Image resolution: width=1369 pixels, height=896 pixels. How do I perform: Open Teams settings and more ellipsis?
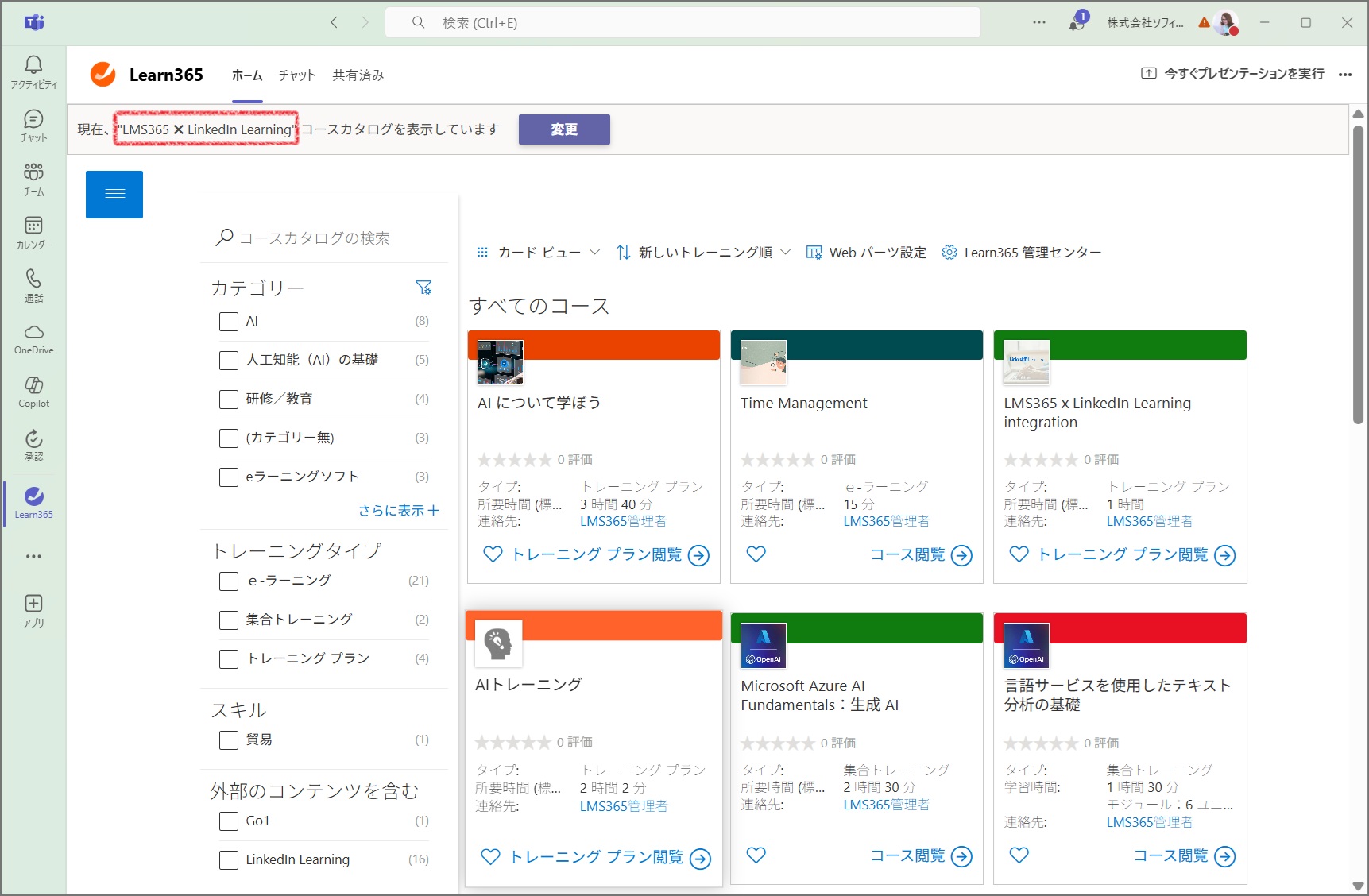pos(1039,22)
